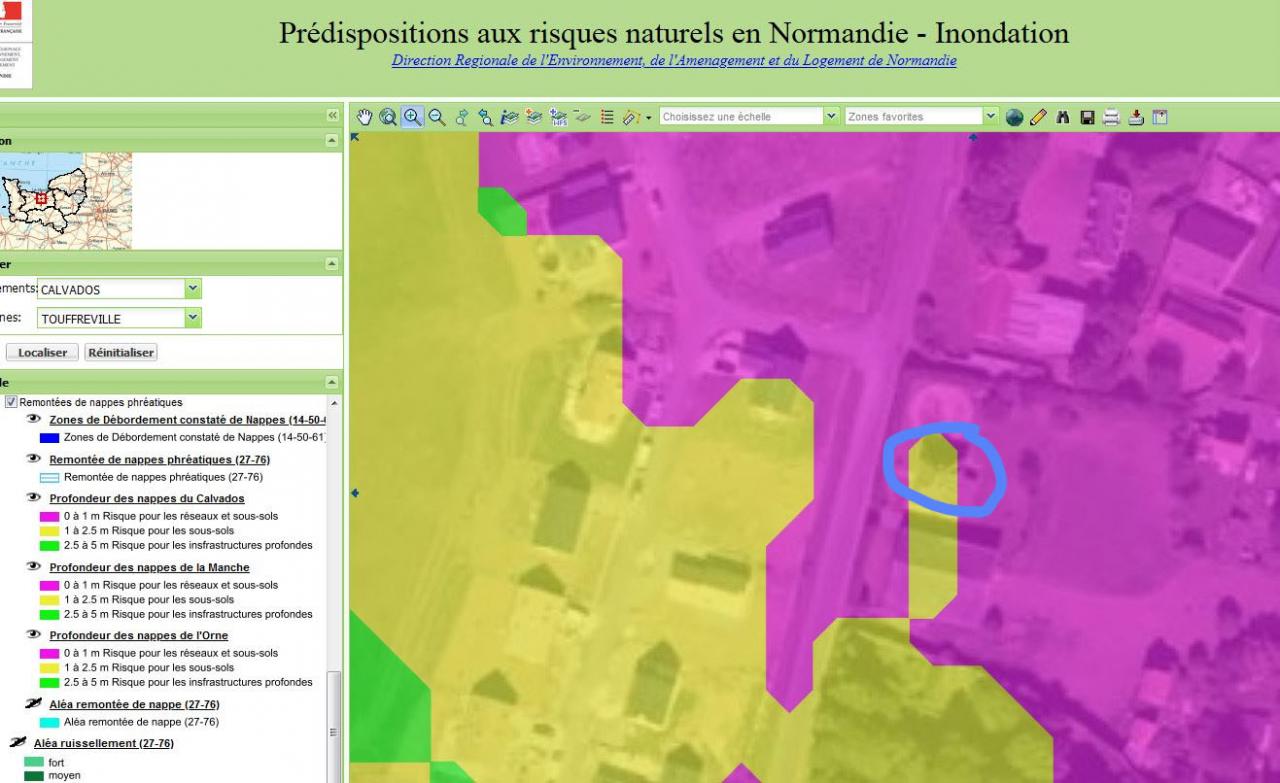1280x783 pixels.
Task: Click the gray stacked layers toolbar icon
Action: [582, 117]
